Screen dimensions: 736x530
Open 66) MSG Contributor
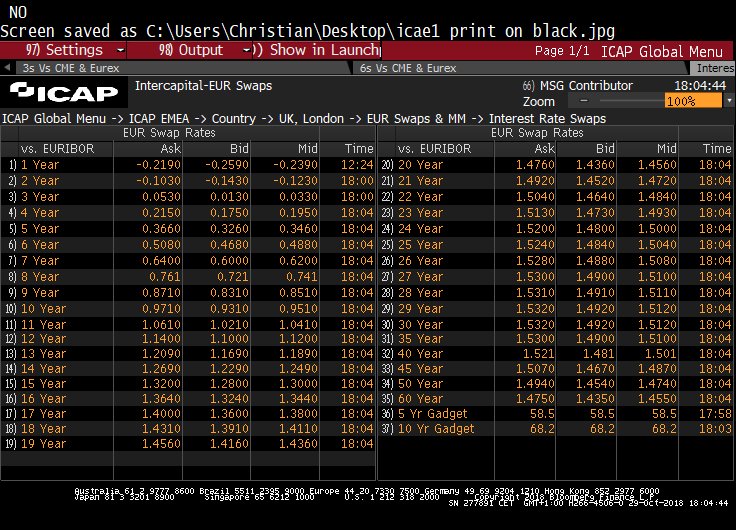[x=577, y=85]
